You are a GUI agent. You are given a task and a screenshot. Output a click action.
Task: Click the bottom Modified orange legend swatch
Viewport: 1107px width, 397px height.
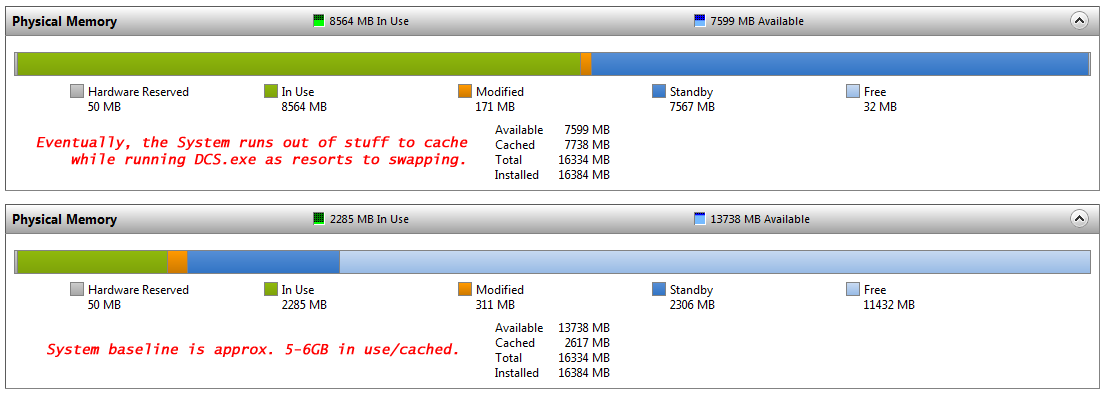point(465,289)
